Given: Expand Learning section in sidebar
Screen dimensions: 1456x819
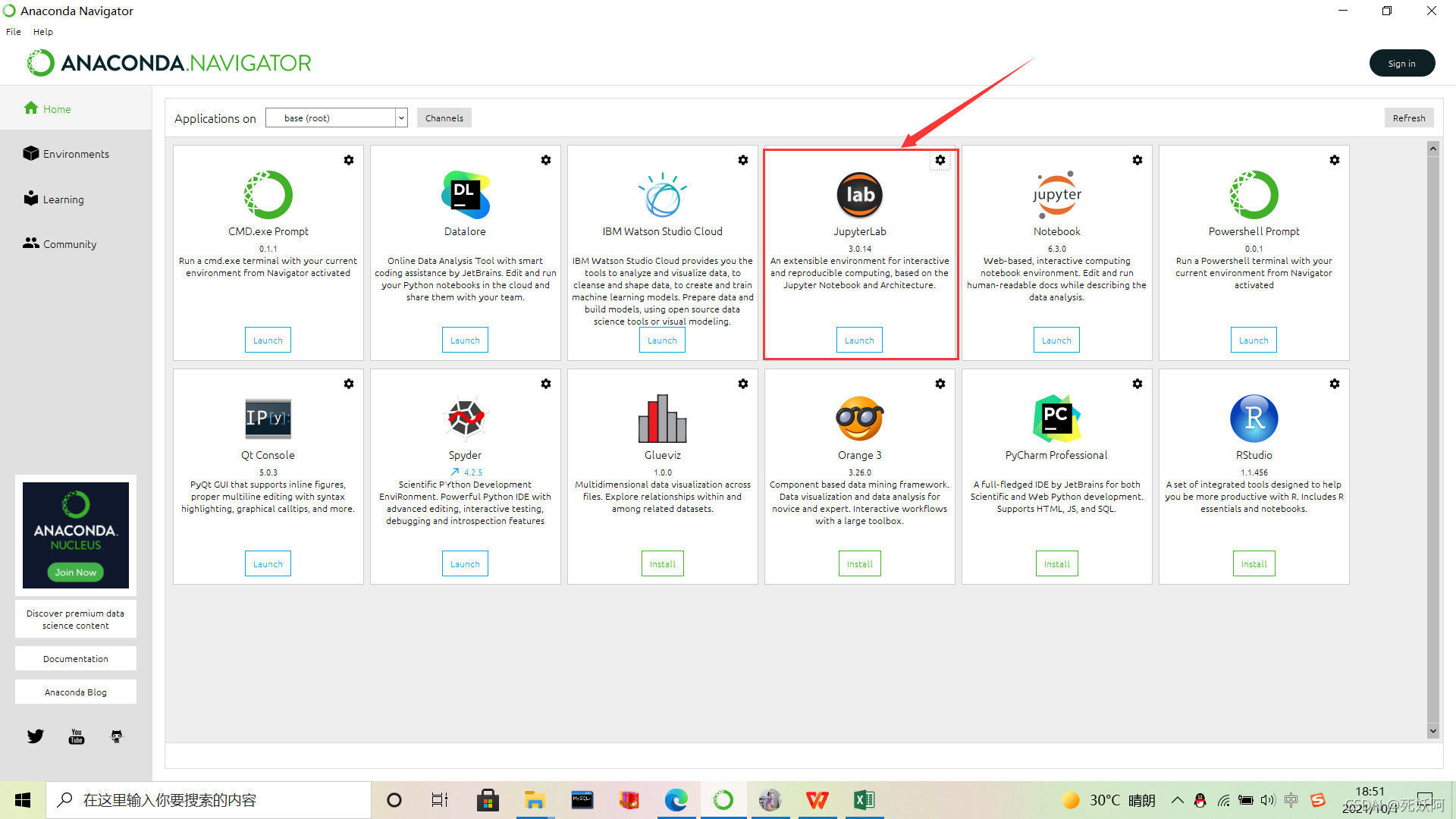Looking at the screenshot, I should coord(63,198).
